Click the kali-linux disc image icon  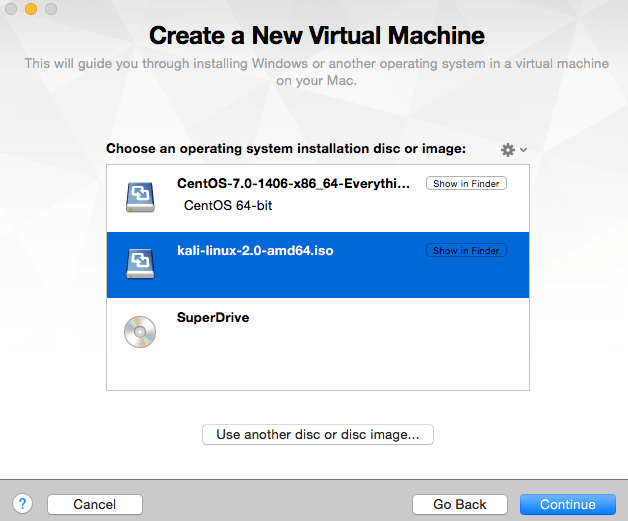(x=140, y=264)
